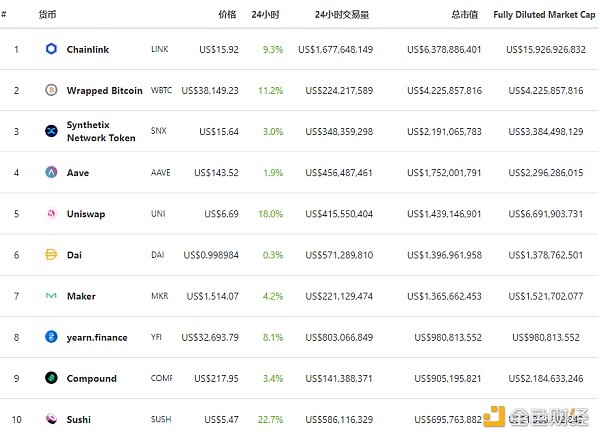The image size is (600, 438).
Task: Click the Synthetix Network Token icon
Action: pyautogui.click(x=52, y=131)
